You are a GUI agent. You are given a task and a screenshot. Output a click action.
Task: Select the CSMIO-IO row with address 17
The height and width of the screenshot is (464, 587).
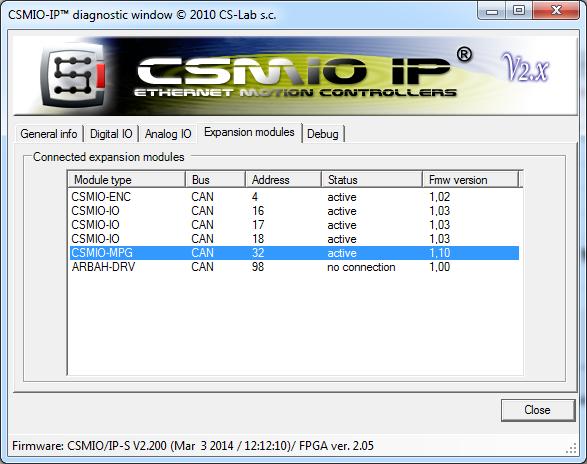coord(294,225)
